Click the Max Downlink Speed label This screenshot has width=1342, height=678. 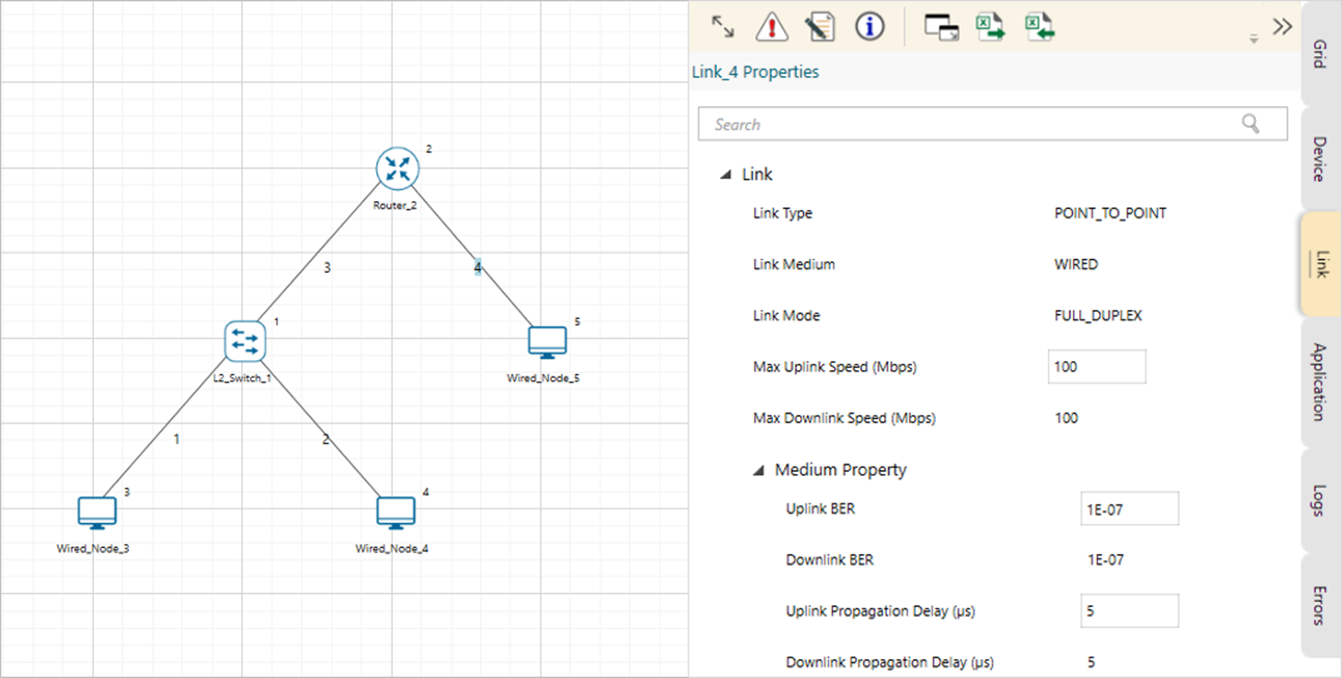point(844,418)
